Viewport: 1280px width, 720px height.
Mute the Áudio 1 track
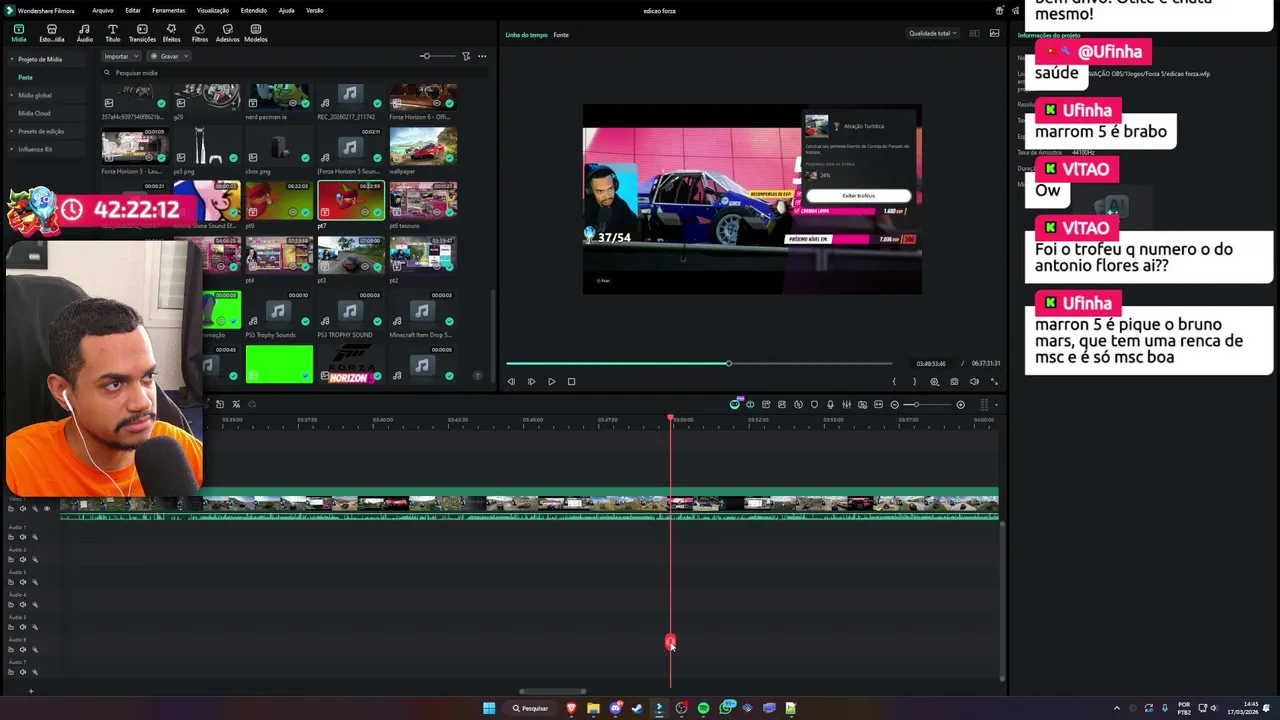point(23,537)
